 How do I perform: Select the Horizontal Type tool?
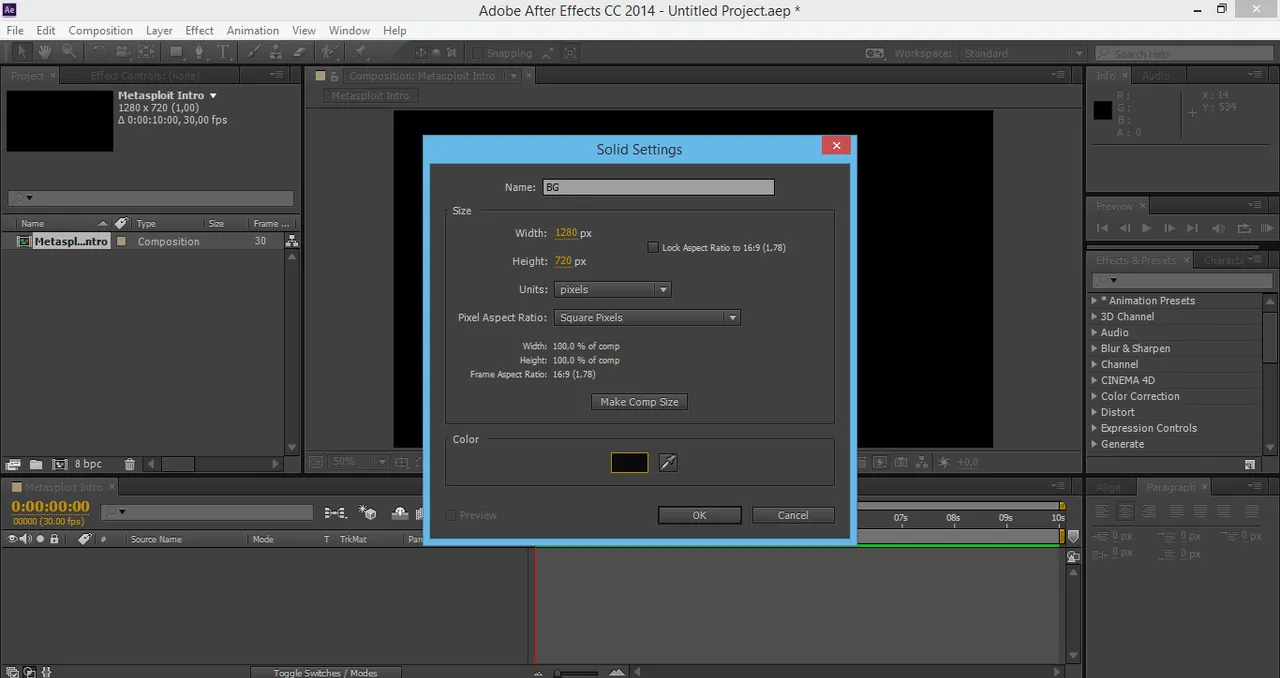224,52
